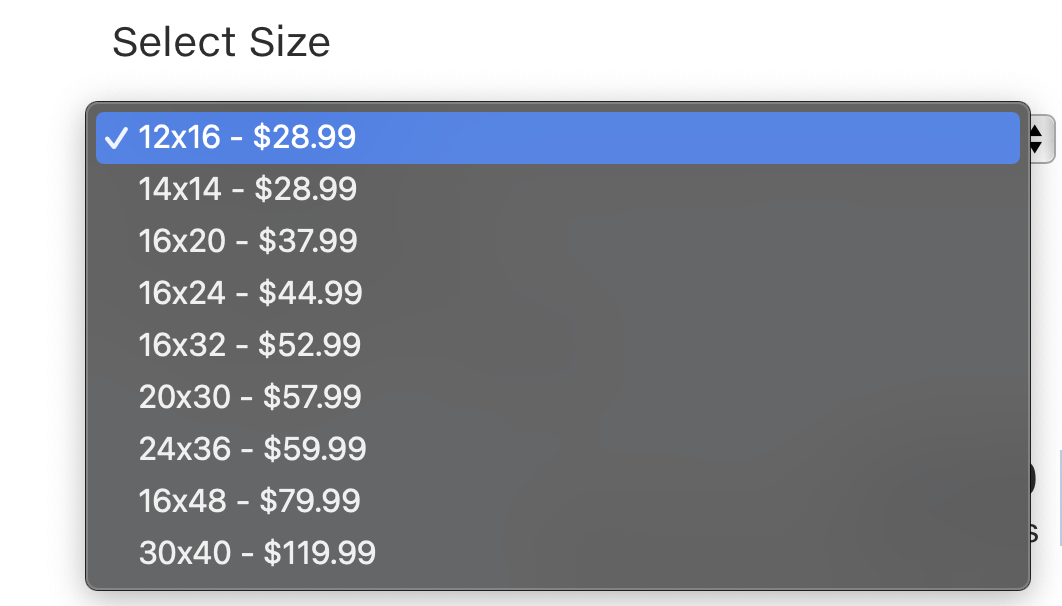Select the 12x16 - $28.99 option
This screenshot has width=1062, height=606.
tap(247, 137)
